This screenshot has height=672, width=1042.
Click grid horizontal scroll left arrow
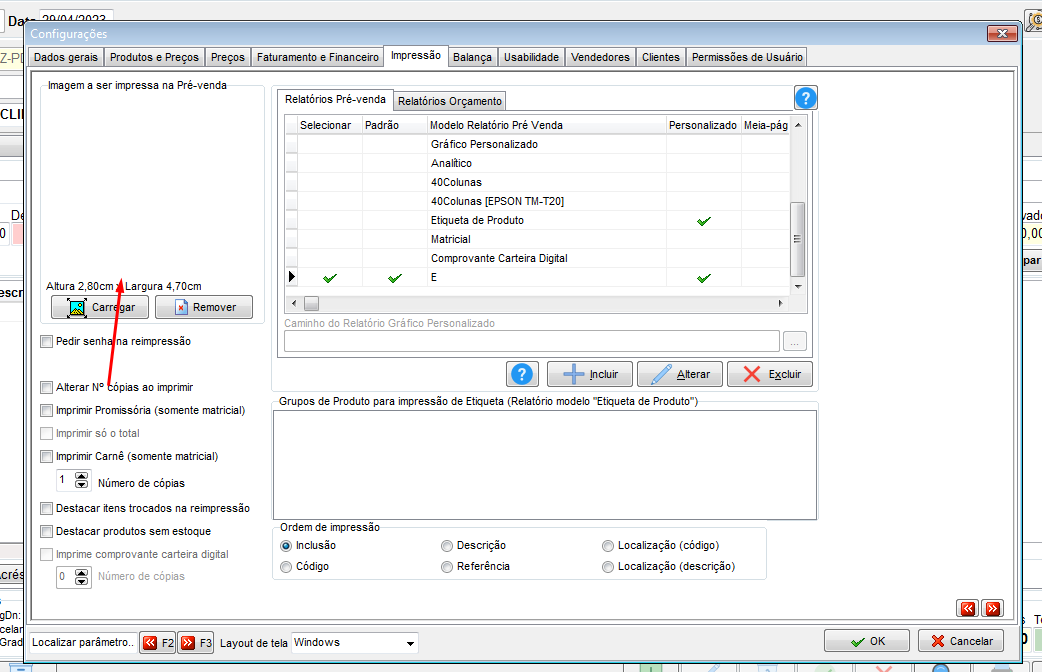tap(294, 304)
